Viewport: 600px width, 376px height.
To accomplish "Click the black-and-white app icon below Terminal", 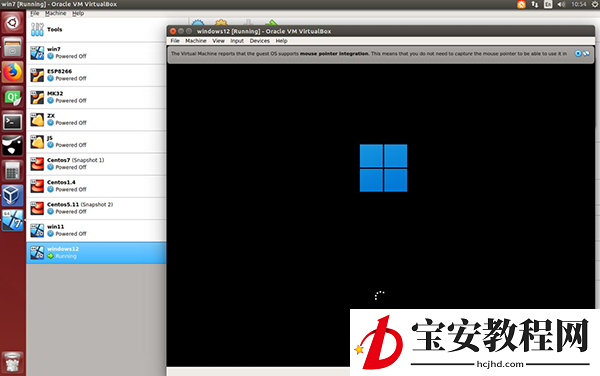I will [x=12, y=146].
